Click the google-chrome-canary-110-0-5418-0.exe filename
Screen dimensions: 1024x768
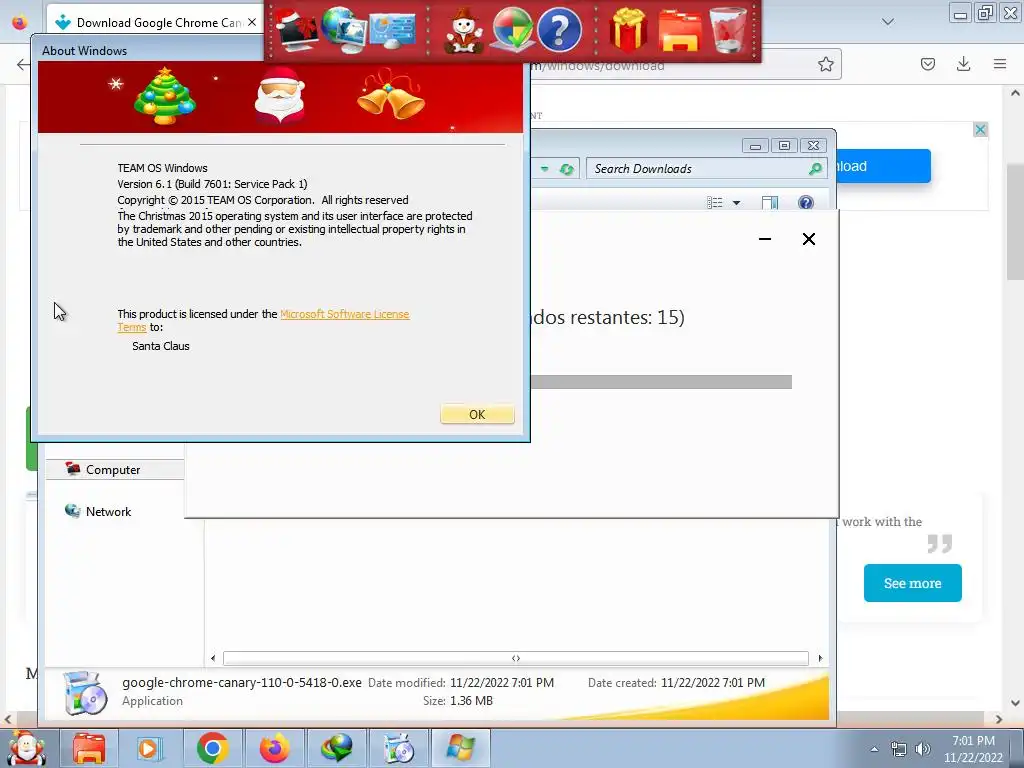[242, 682]
